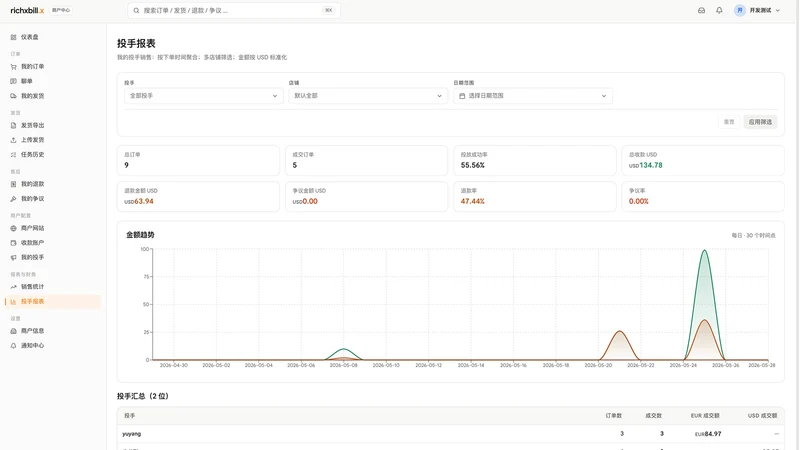Image resolution: width=800 pixels, height=450 pixels.
Task: Click the dashboard icon 仪表盘 in sidebar
Action: [13, 37]
